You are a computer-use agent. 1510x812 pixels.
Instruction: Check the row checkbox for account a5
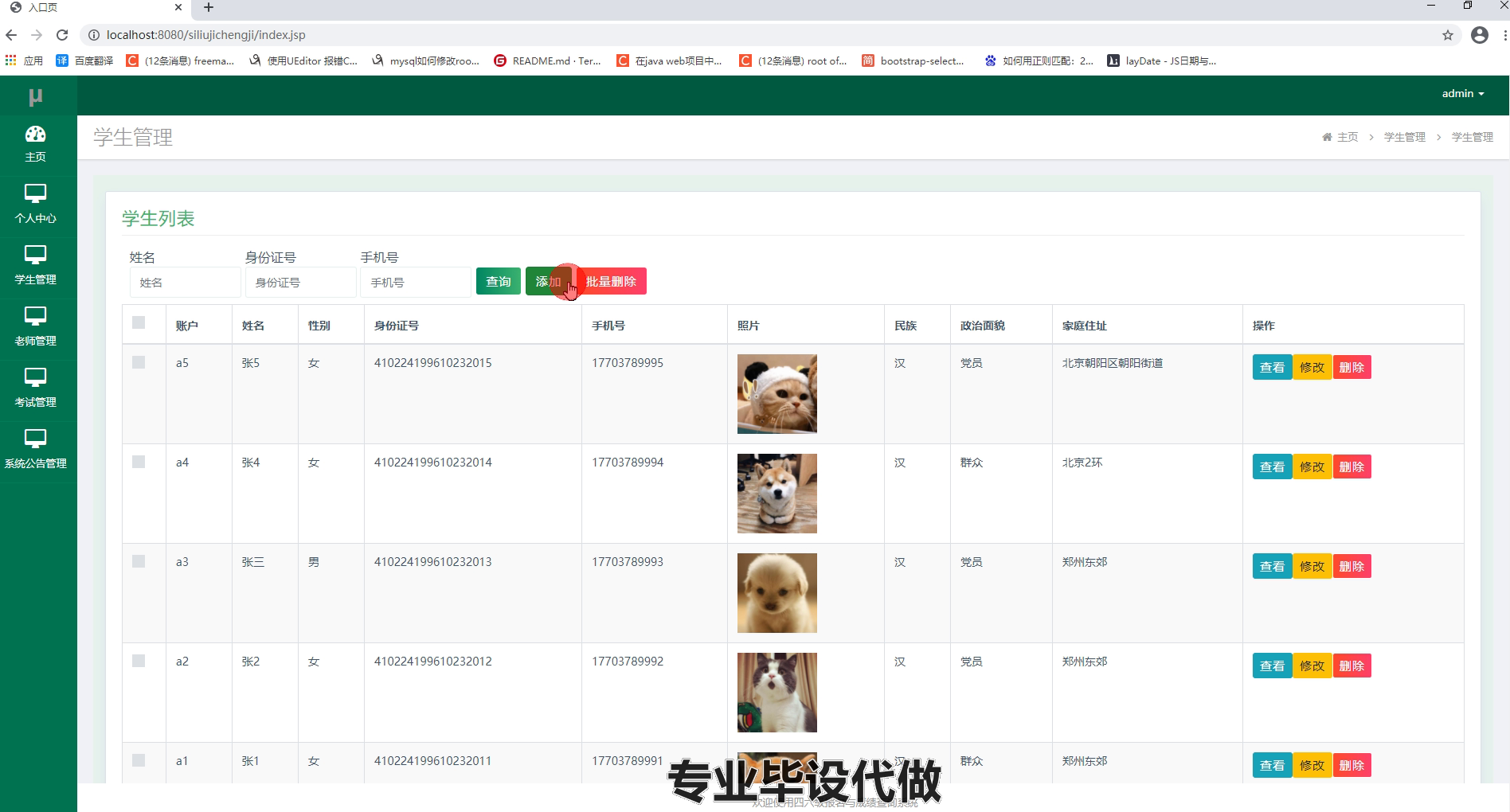click(139, 362)
